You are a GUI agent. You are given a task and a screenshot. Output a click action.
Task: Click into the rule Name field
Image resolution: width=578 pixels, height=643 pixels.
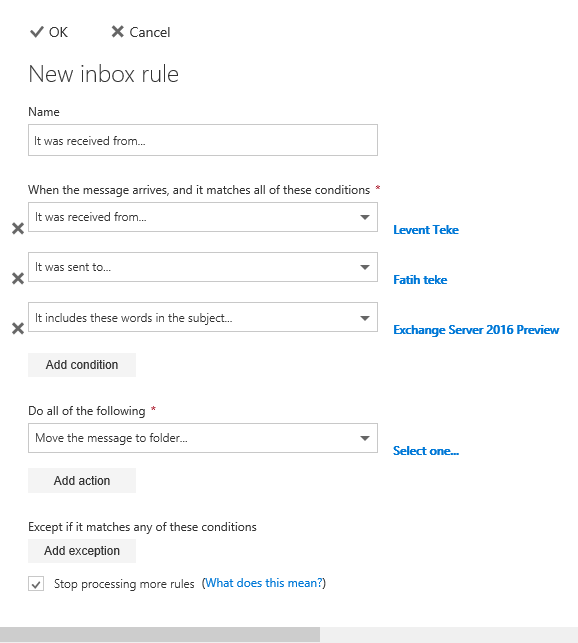[203, 140]
